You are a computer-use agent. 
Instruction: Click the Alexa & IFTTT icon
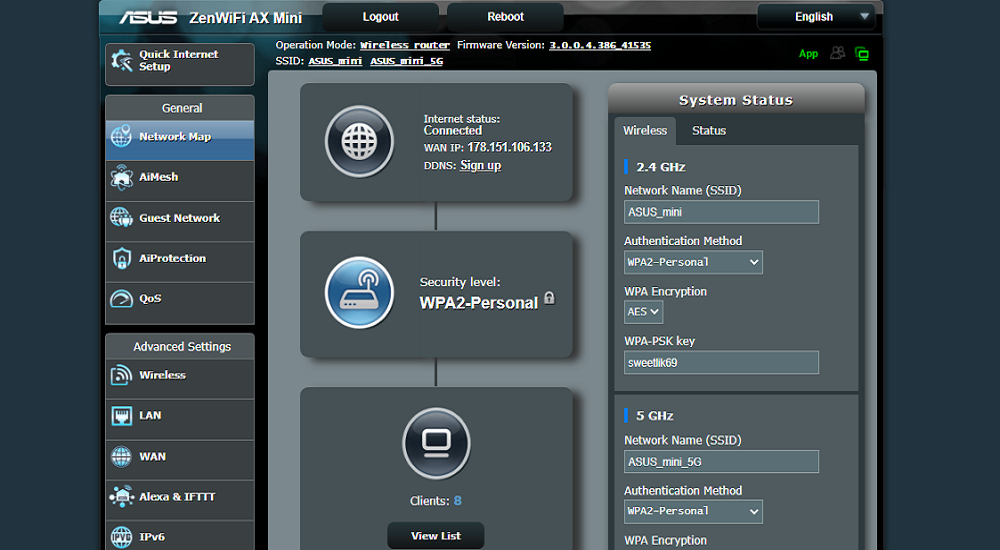pyautogui.click(x=121, y=496)
